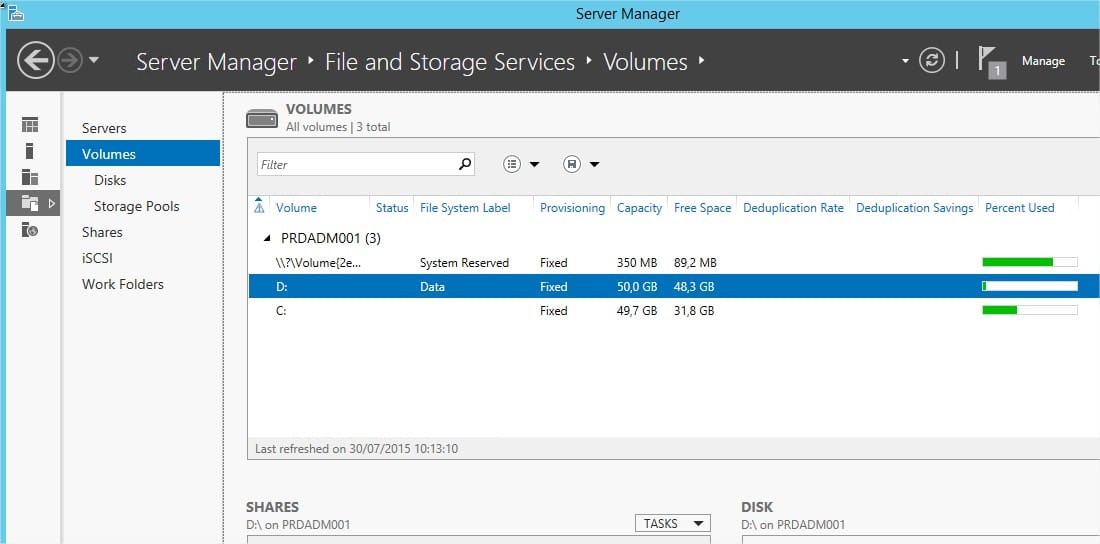Open the Notifications flag icon
1100x544 pixels.
pyautogui.click(x=991, y=62)
